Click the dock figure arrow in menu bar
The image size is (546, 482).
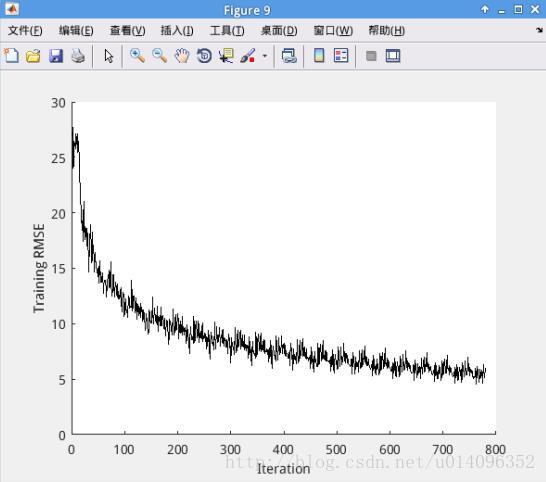[539, 30]
